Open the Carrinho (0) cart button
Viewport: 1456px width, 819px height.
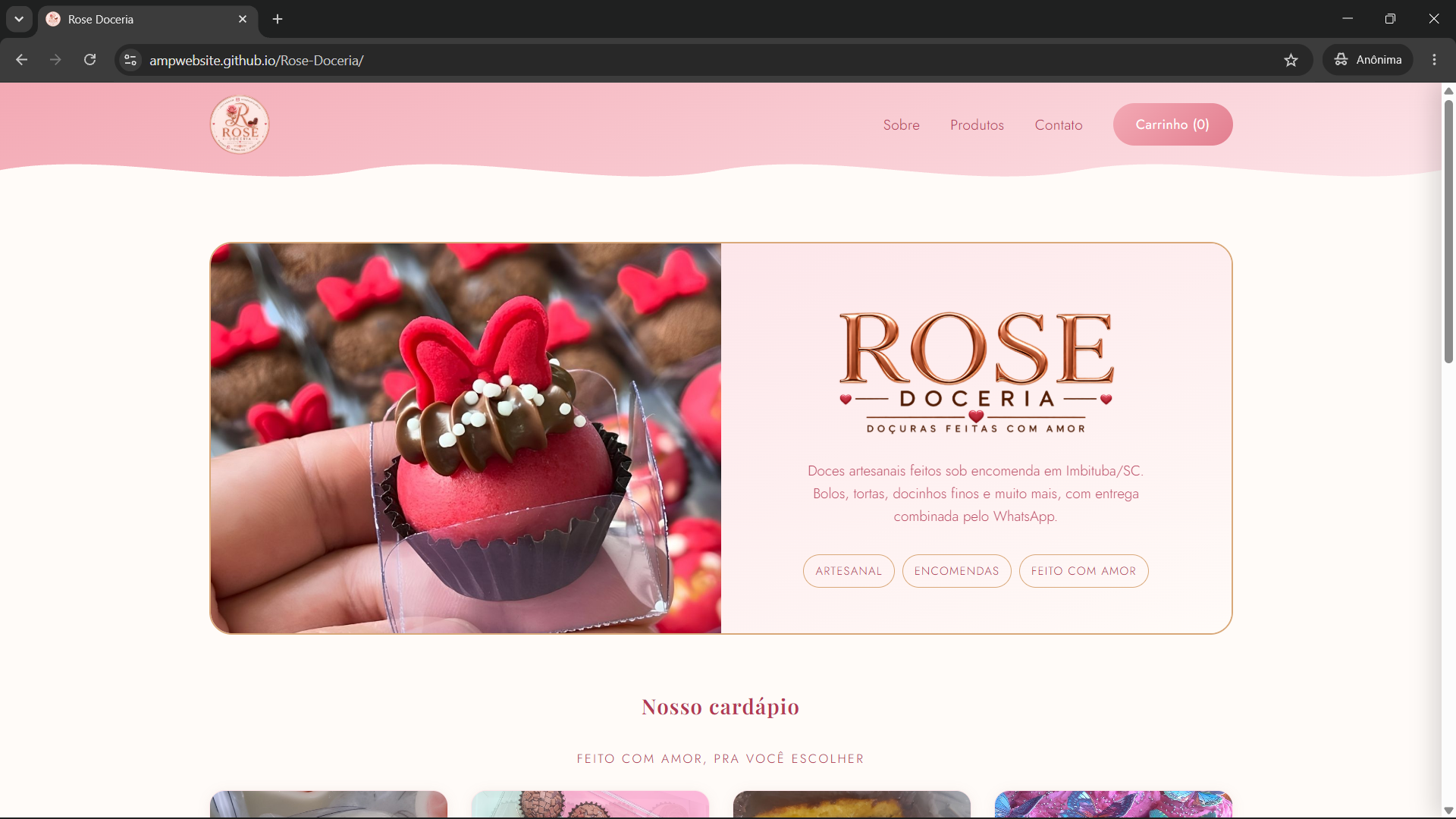click(x=1172, y=124)
